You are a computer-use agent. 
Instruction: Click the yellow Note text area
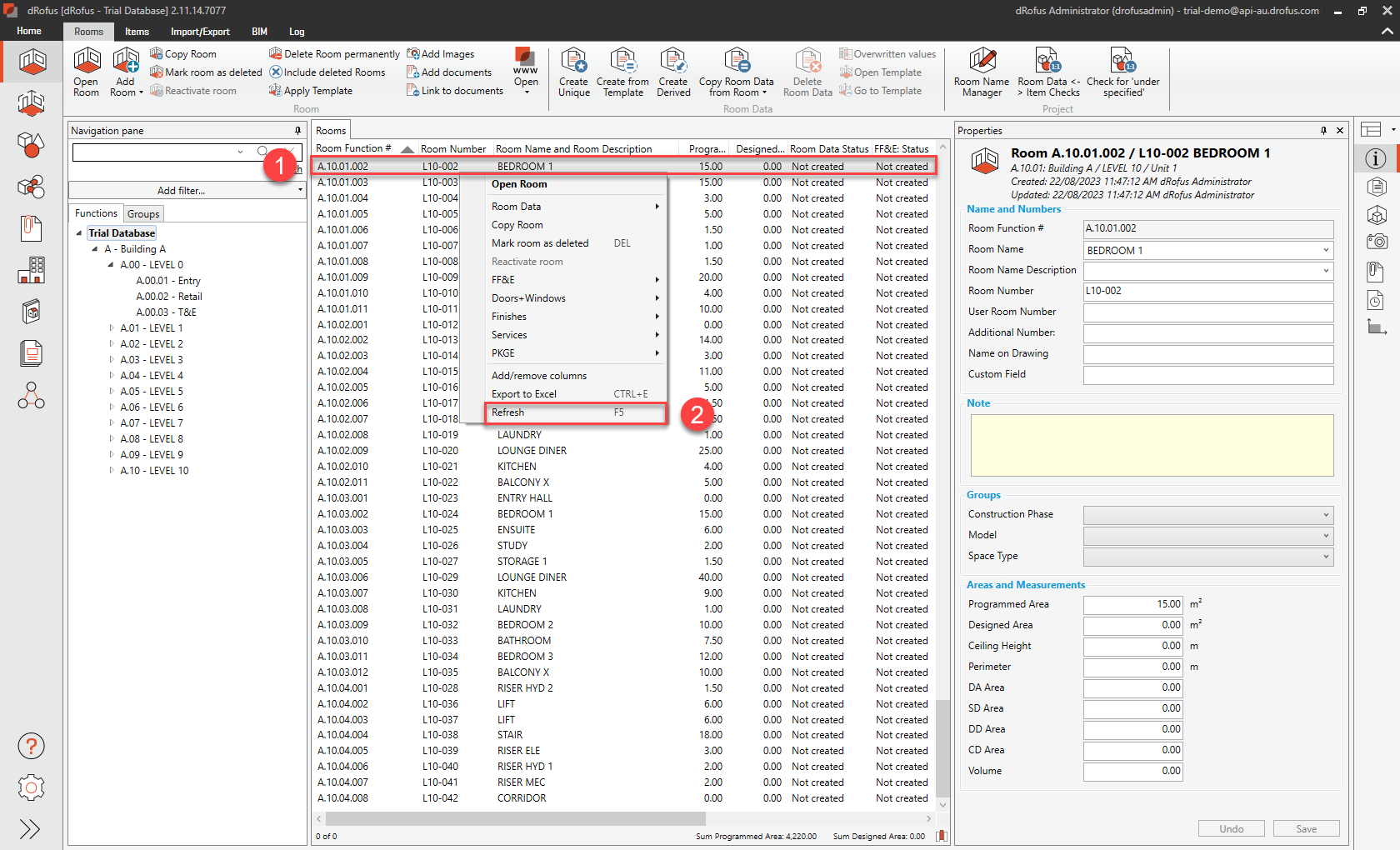click(x=1152, y=446)
